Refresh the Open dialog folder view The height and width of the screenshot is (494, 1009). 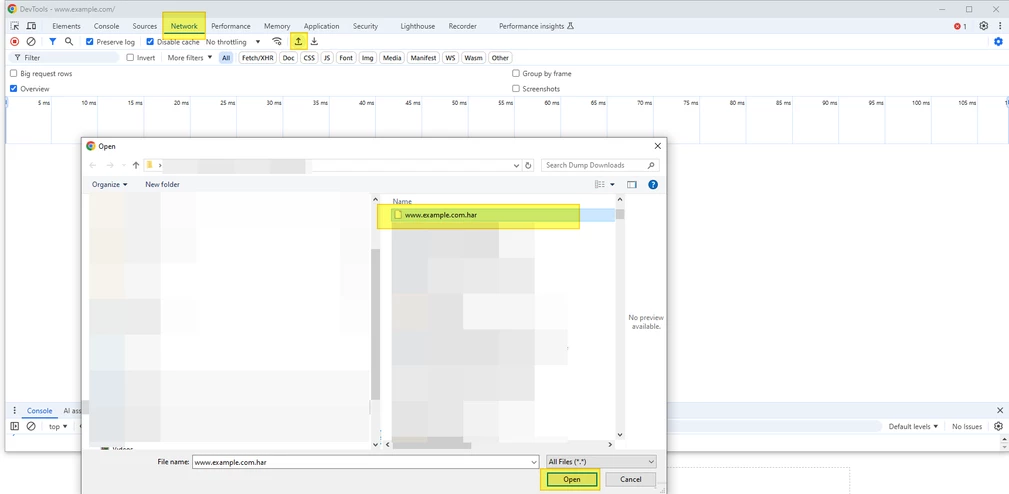click(x=528, y=165)
